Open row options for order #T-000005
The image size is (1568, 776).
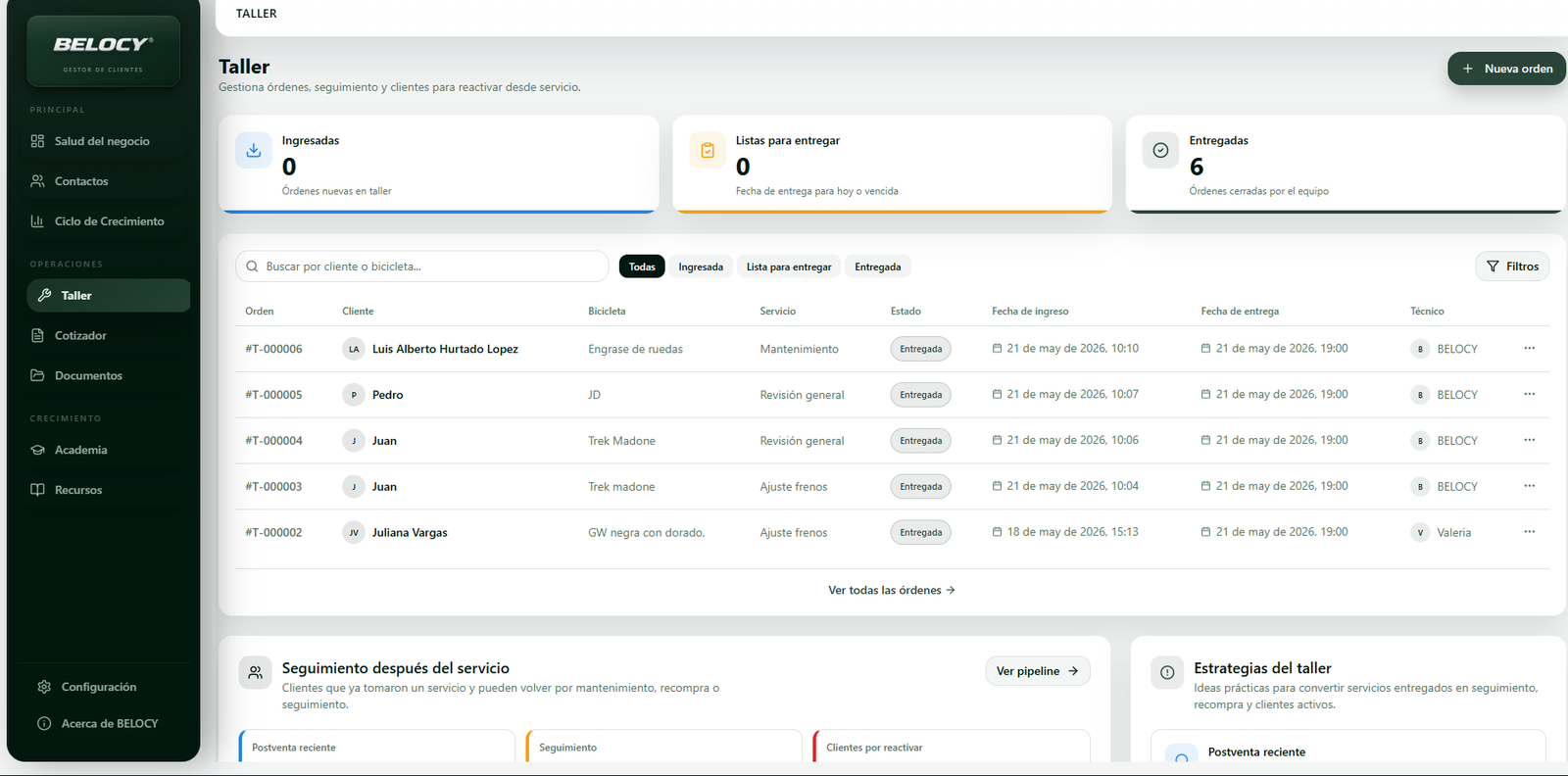(1529, 394)
